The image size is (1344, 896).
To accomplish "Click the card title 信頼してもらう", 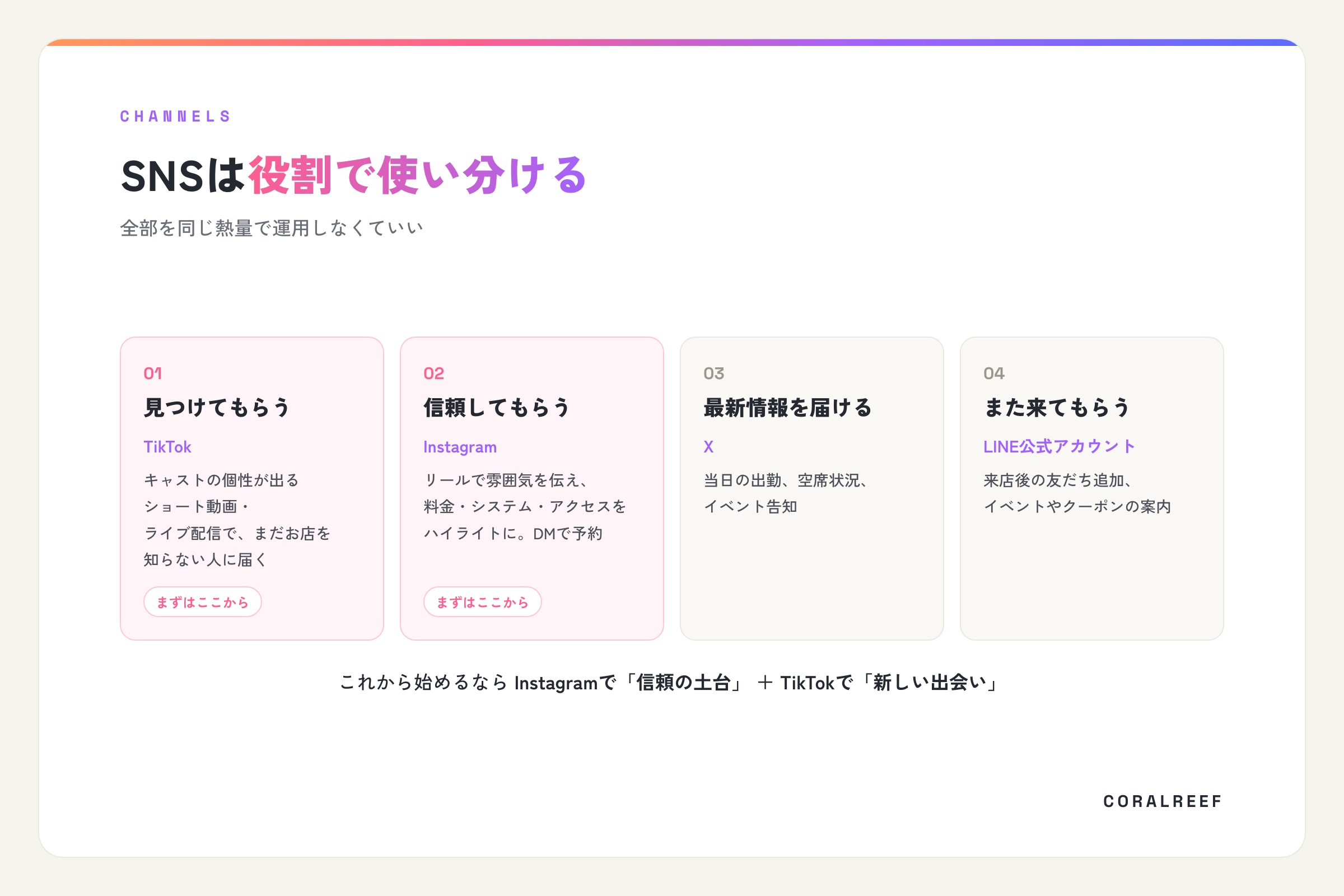I will (497, 408).
